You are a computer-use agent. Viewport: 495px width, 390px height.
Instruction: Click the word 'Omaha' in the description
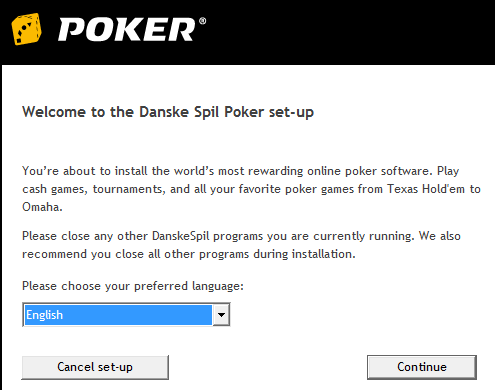42,207
